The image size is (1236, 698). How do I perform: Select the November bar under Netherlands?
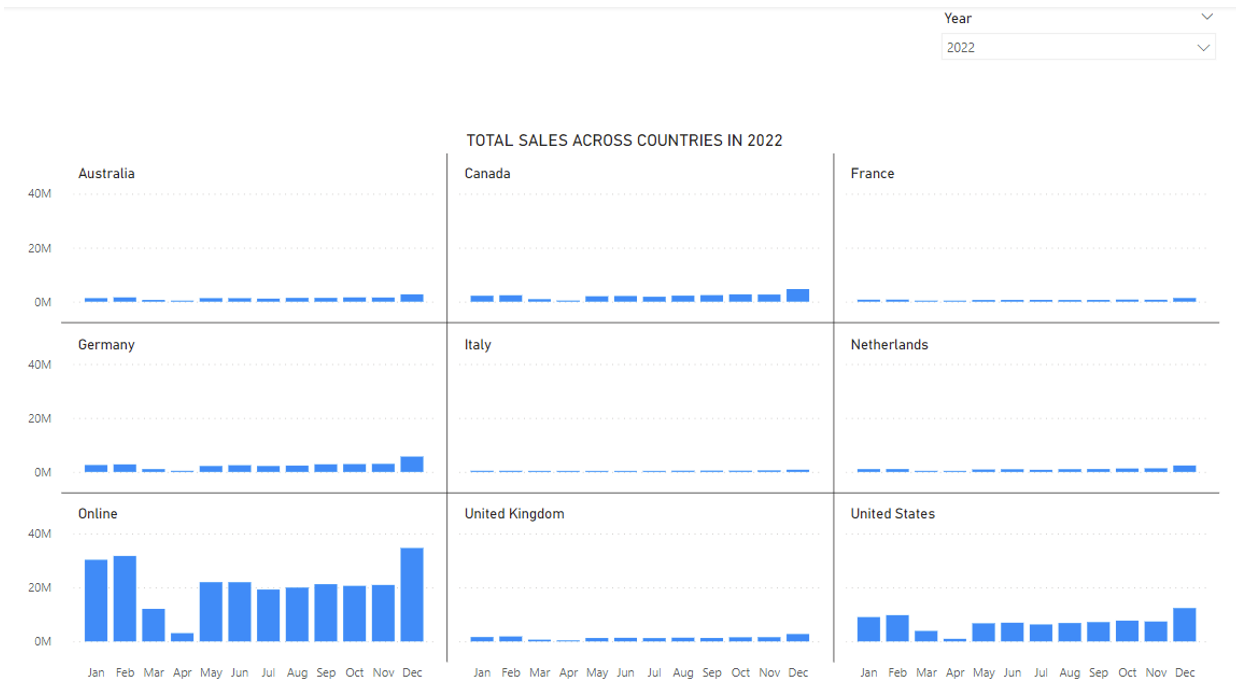(1156, 469)
